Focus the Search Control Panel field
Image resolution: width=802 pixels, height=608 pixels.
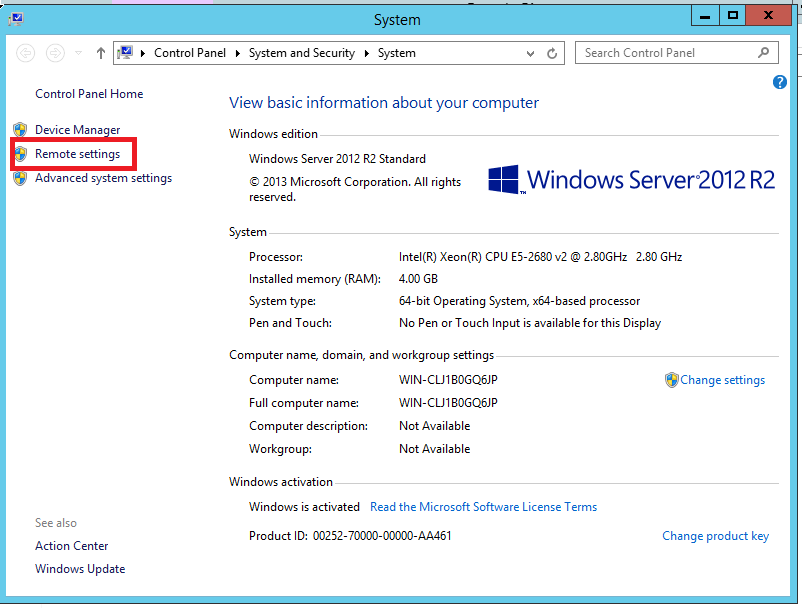(677, 53)
